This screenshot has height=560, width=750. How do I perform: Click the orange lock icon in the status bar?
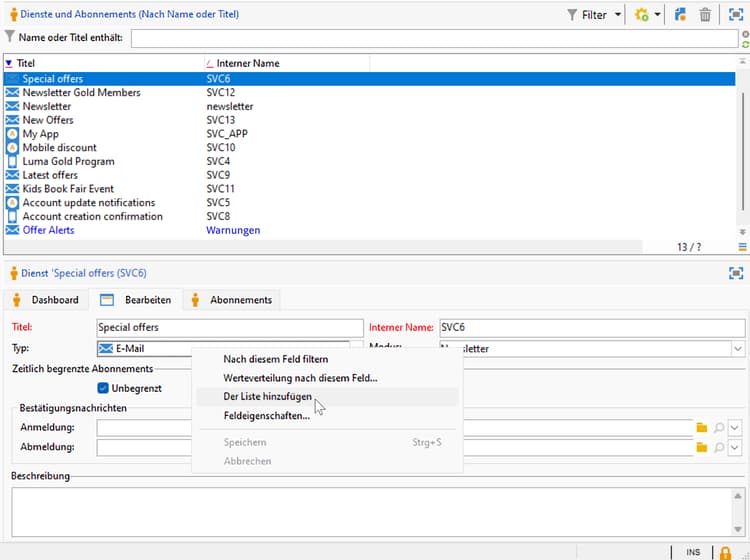[x=726, y=552]
